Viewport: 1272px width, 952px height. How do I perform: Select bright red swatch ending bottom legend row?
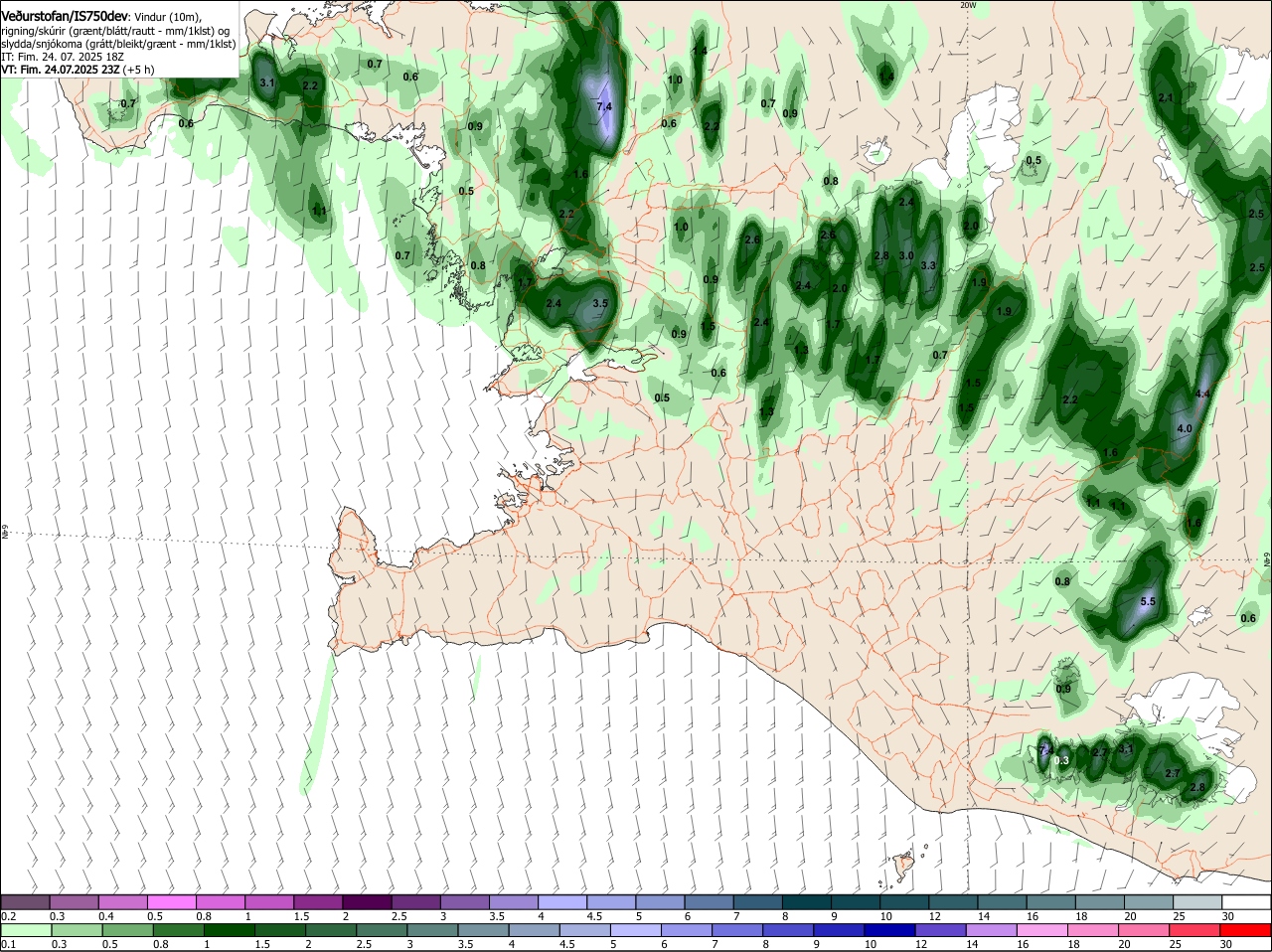pos(1245,930)
